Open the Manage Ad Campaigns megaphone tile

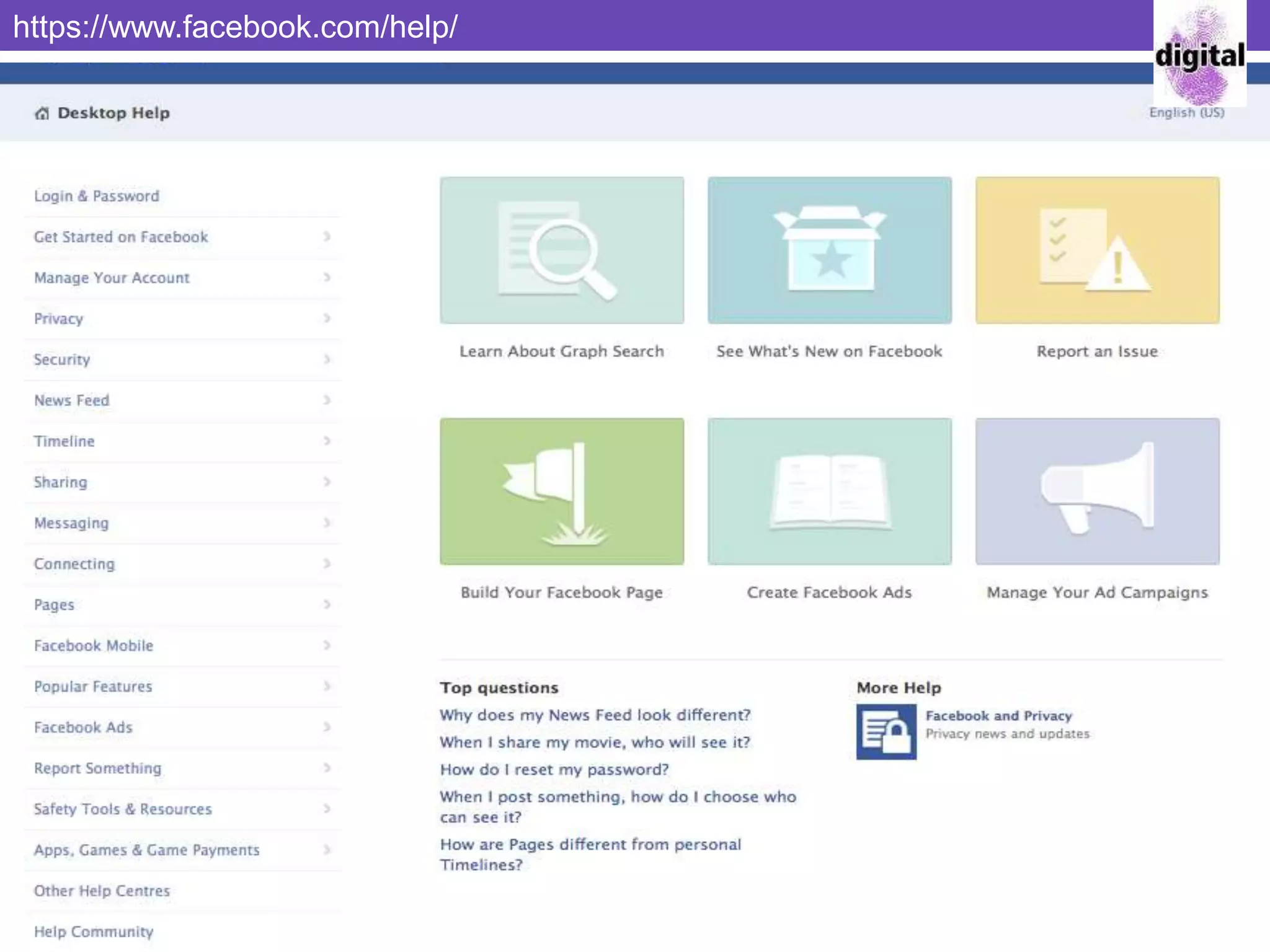pyautogui.click(x=1097, y=491)
